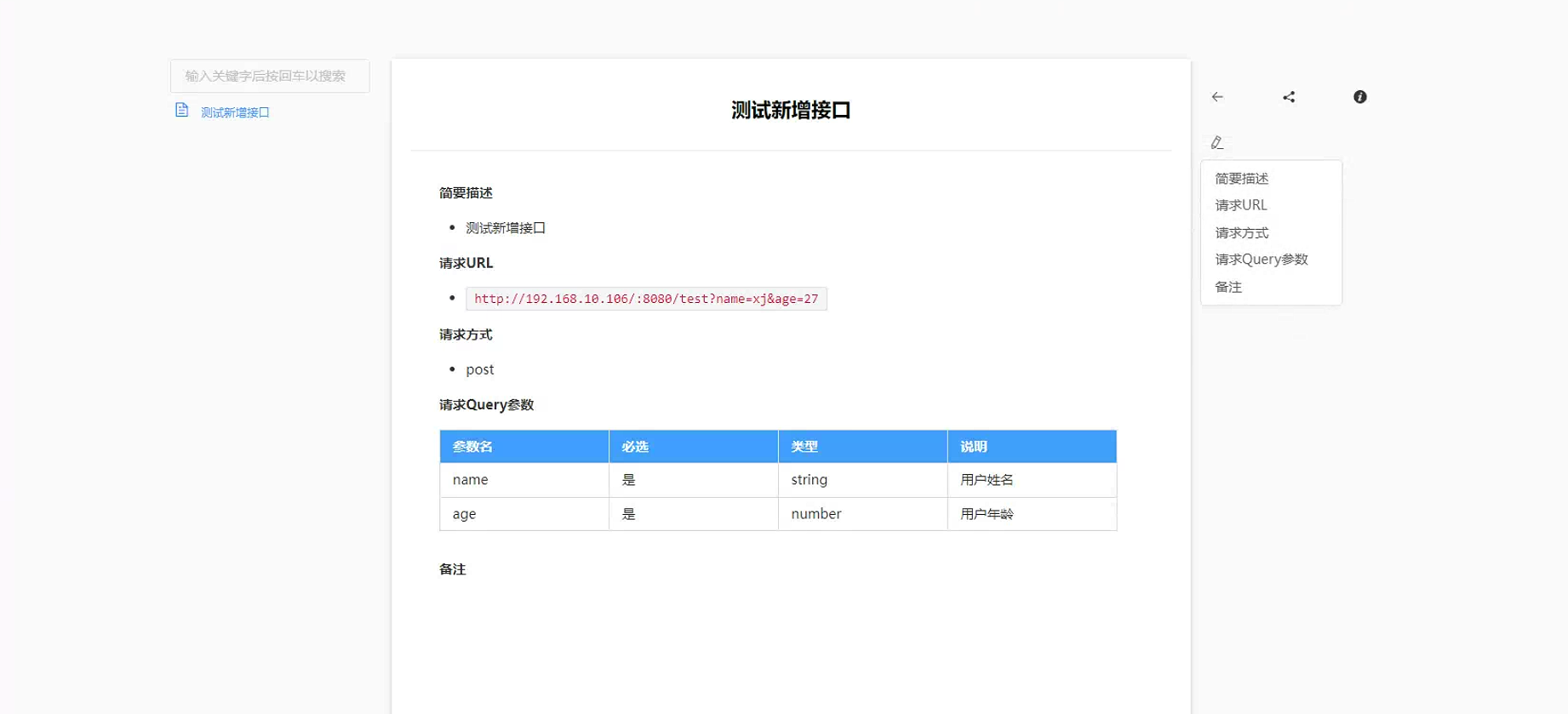
Task: Click the number type cell
Action: (x=863, y=514)
